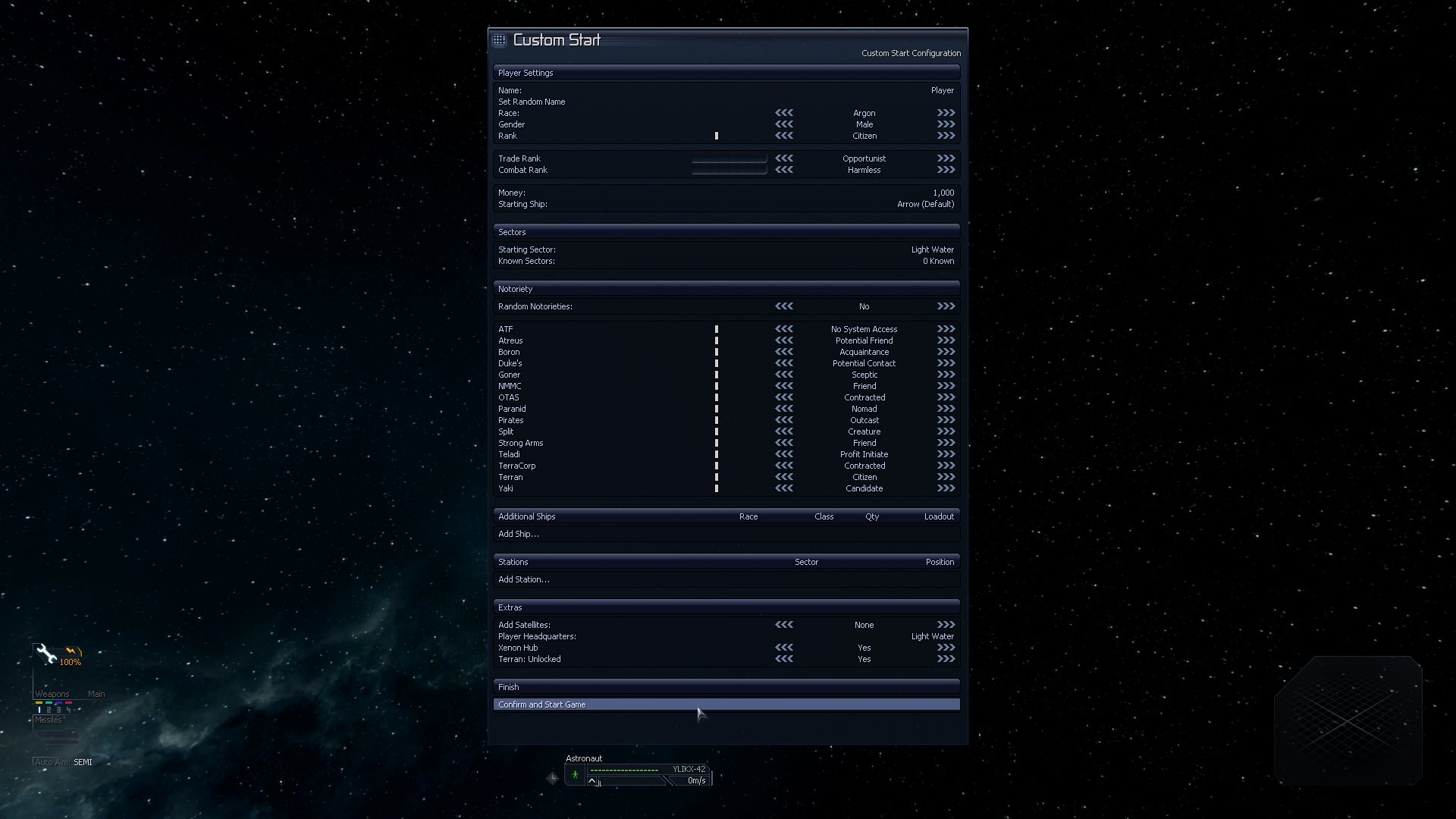Open the Known Sectors row
The image size is (1456, 819).
726,261
